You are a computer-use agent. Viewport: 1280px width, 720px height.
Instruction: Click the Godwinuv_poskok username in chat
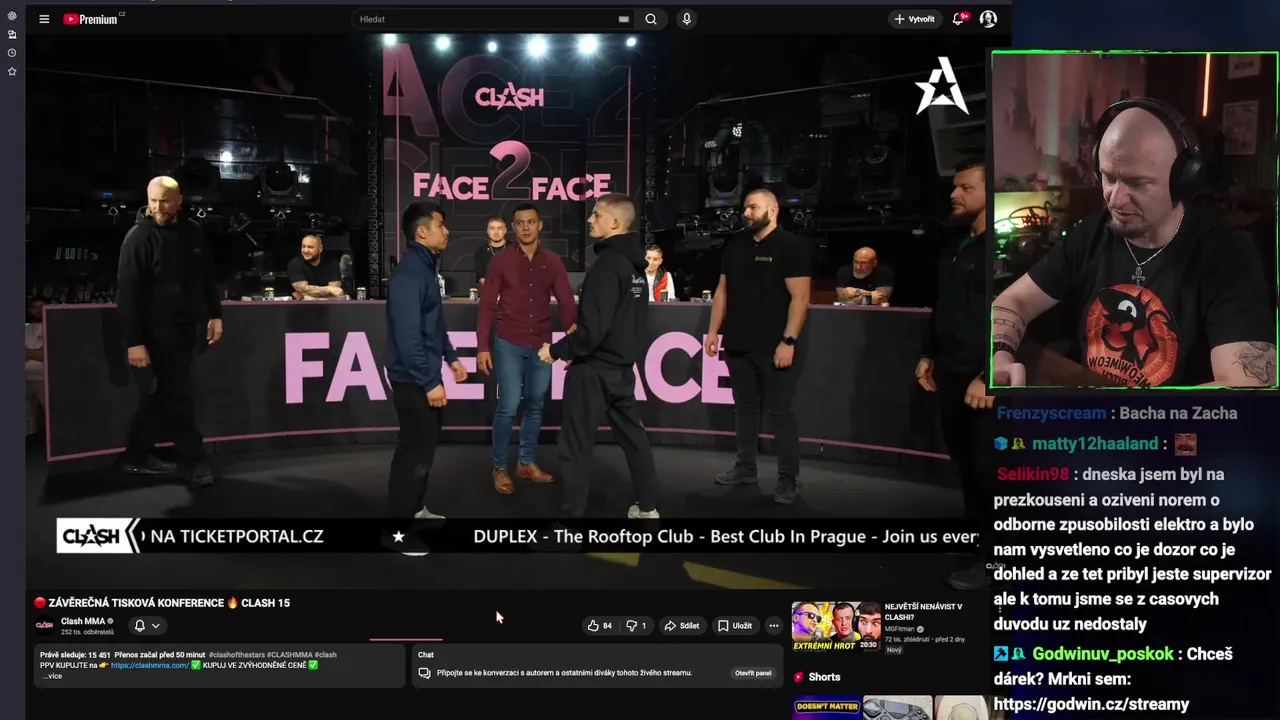pos(1103,654)
